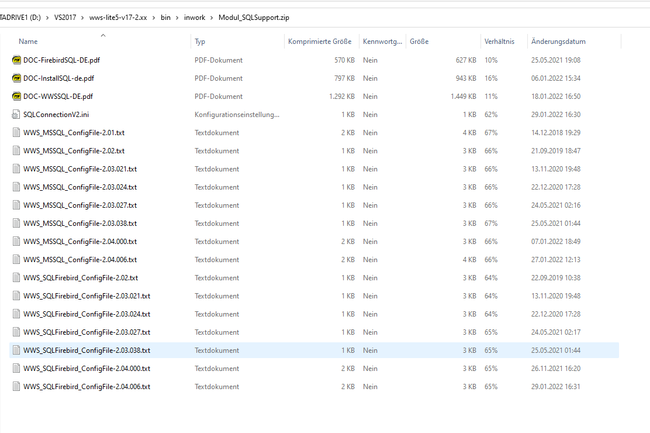Click the Kennwortg... column header
650x433 pixels.
382,41
